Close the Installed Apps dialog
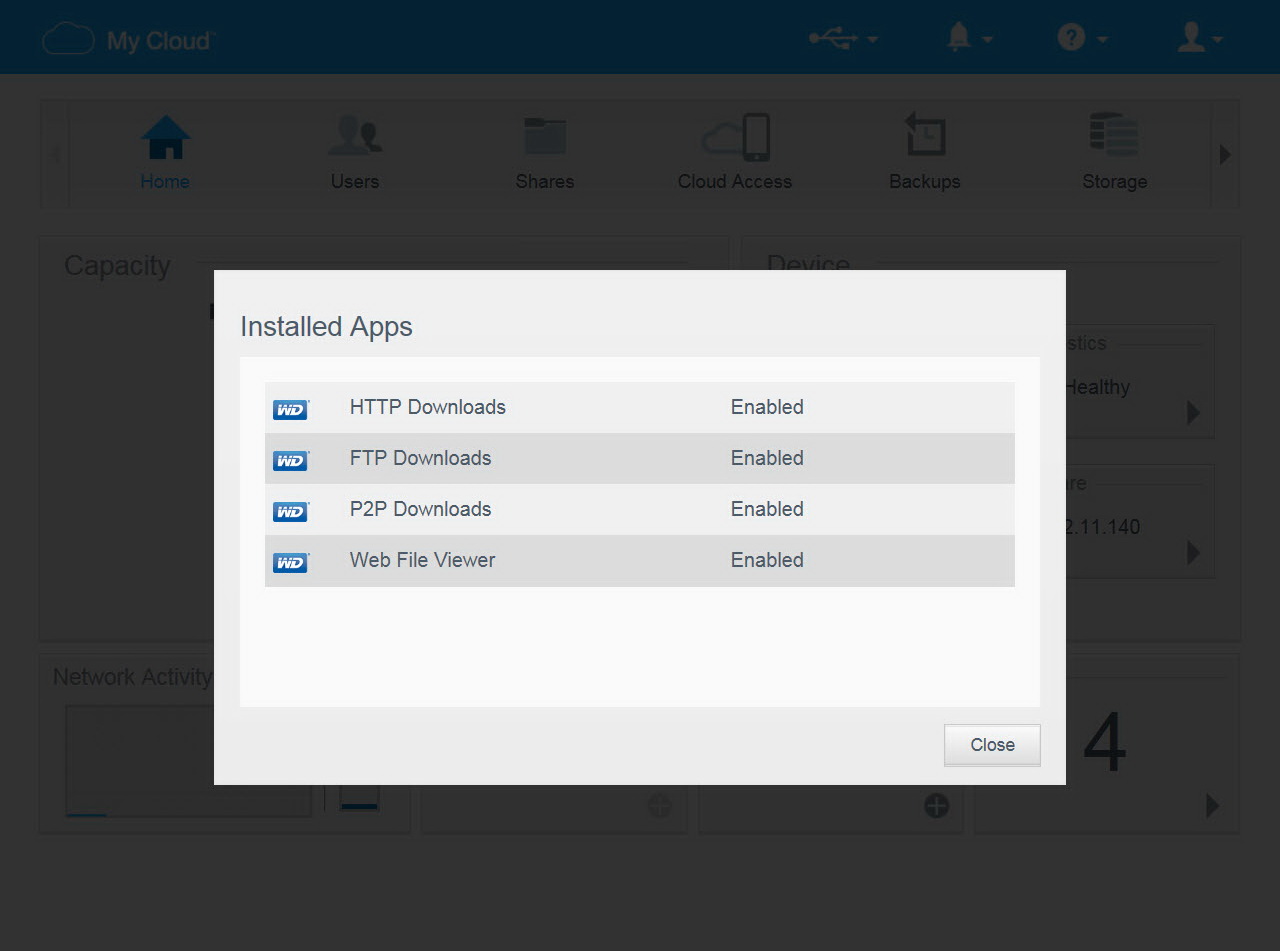1280x951 pixels. click(992, 745)
